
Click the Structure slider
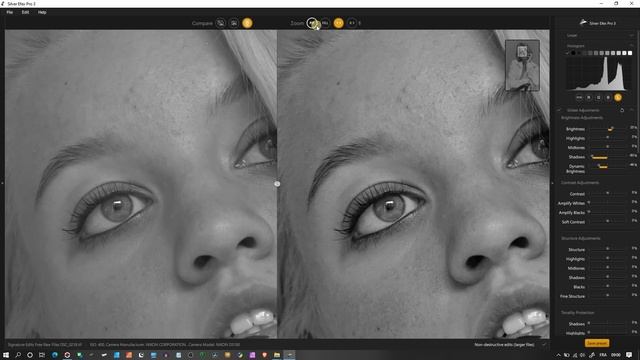tap(608, 249)
